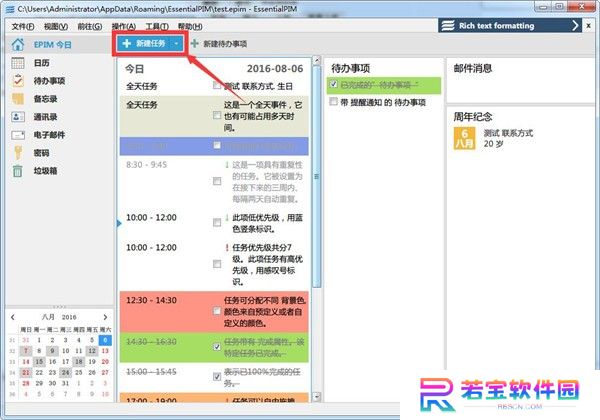Open EPIM 今日 home icon
The image size is (600, 420).
(18, 45)
